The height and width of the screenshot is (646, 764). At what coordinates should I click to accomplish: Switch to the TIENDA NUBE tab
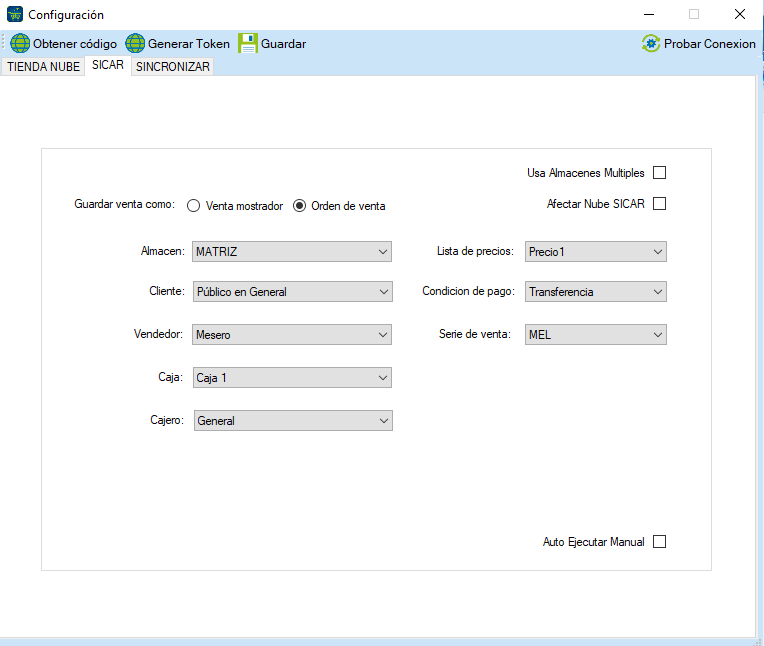pos(43,67)
